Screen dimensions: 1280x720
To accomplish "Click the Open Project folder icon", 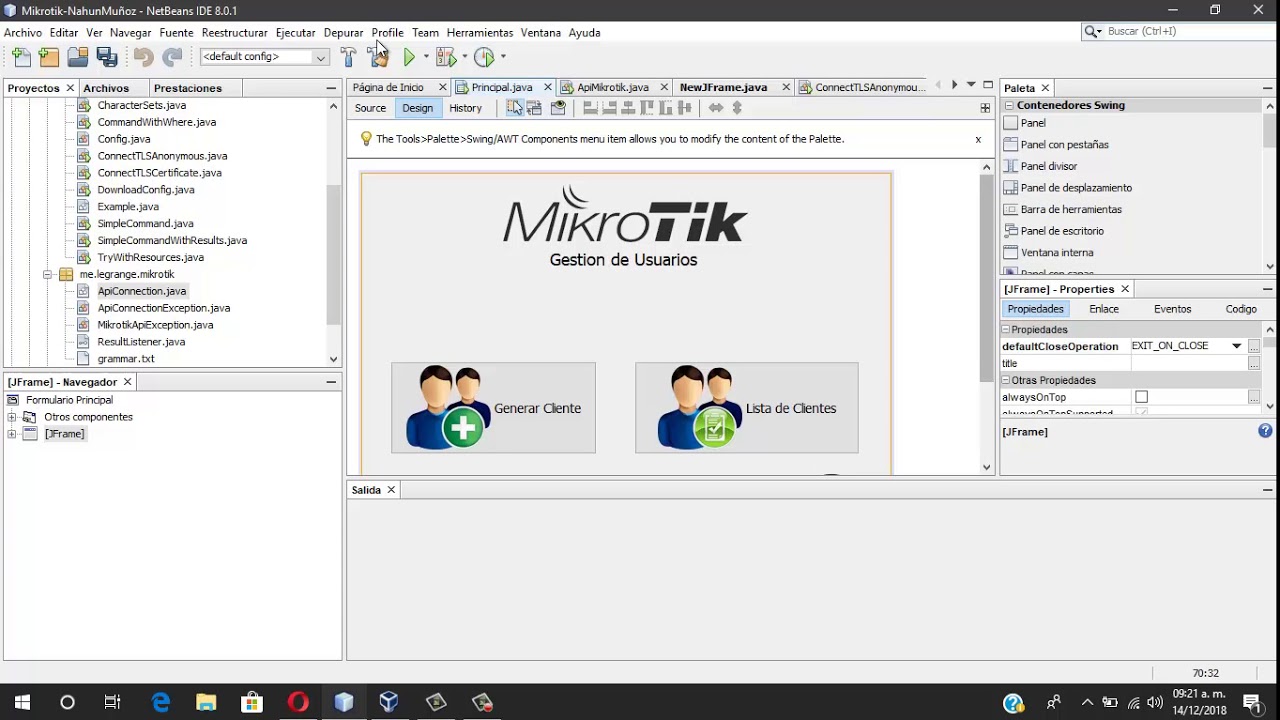I will pos(78,57).
